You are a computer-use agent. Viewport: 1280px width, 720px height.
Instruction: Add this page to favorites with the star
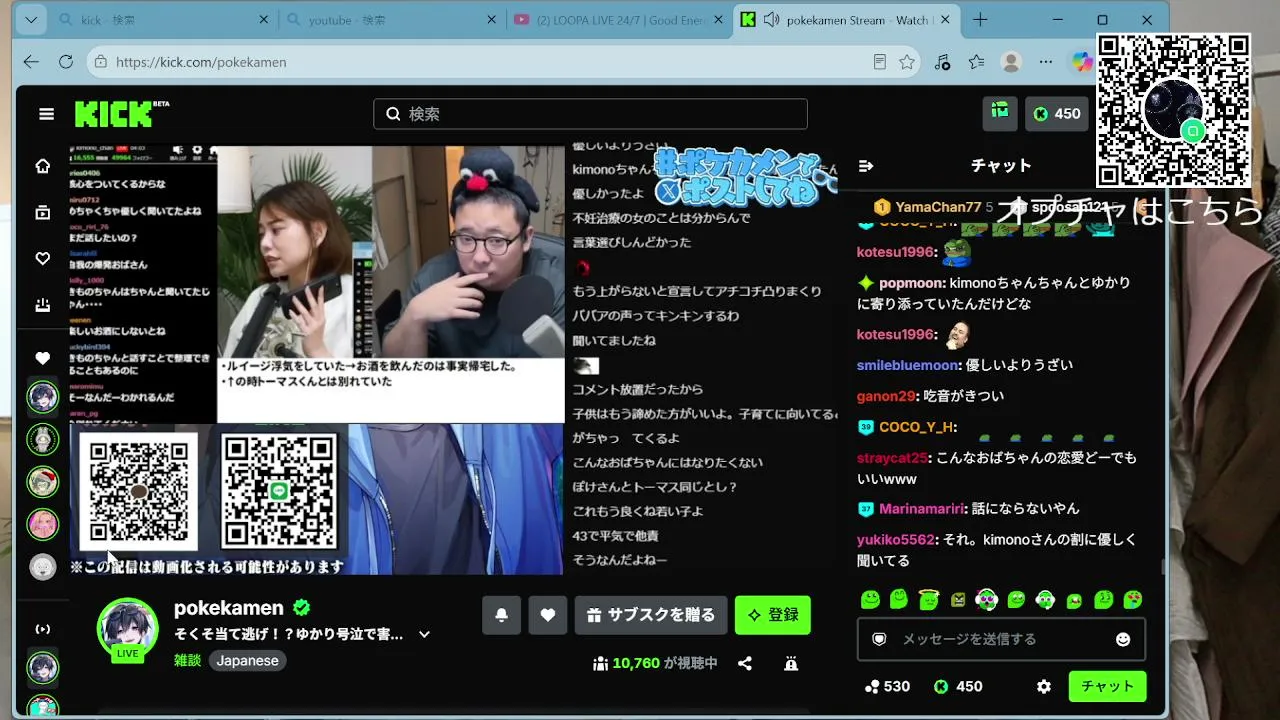click(x=907, y=62)
